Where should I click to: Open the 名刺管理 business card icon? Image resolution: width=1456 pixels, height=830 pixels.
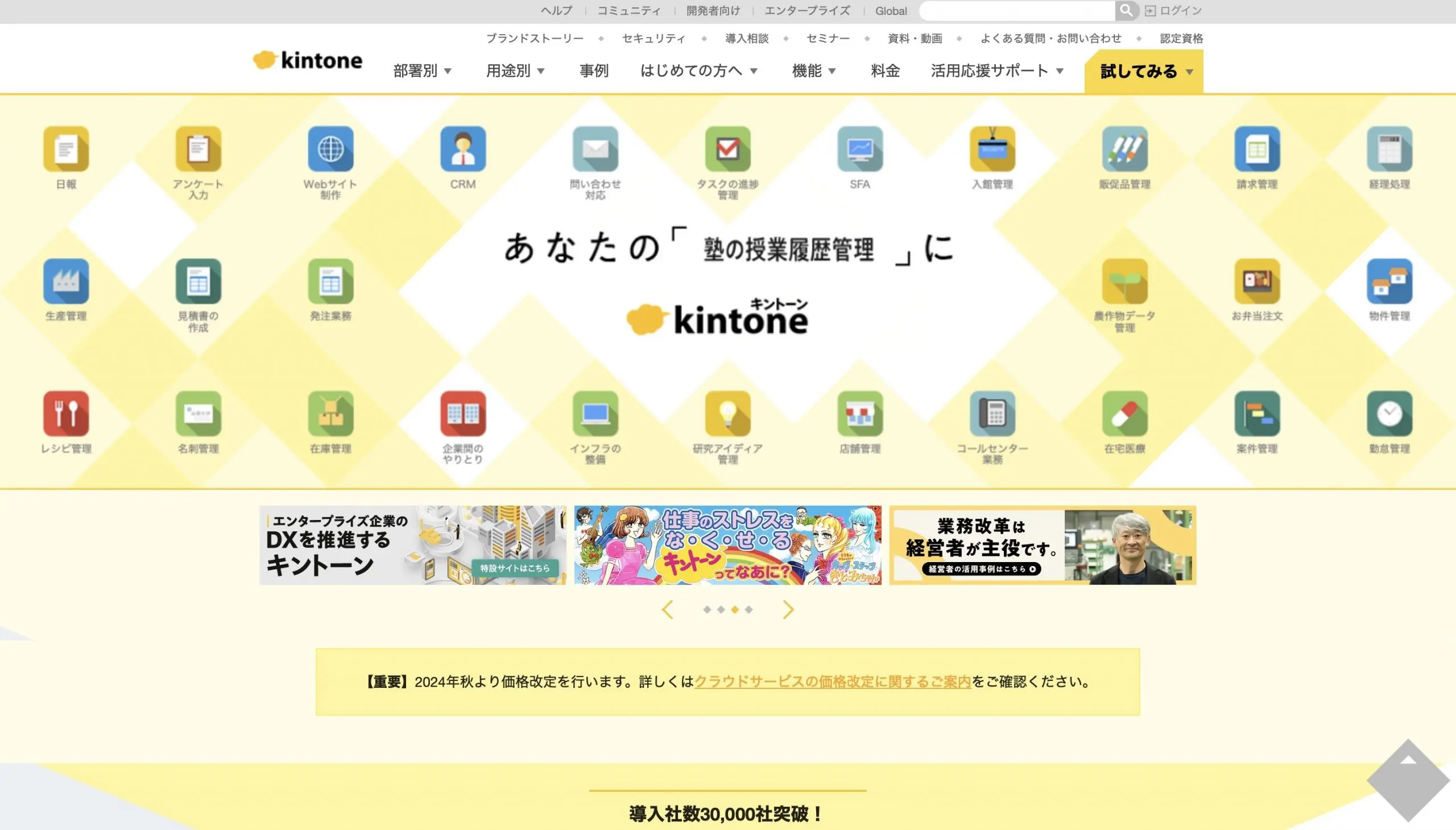198,413
